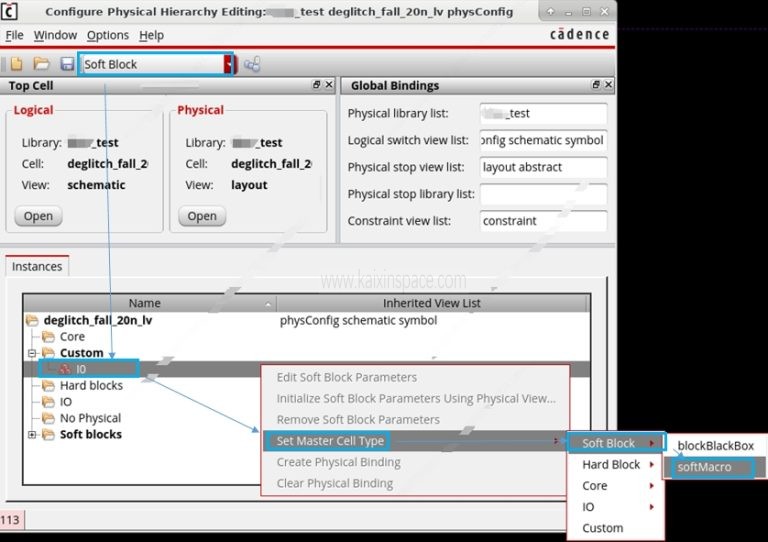Sort by the Name column header

[x=145, y=303]
